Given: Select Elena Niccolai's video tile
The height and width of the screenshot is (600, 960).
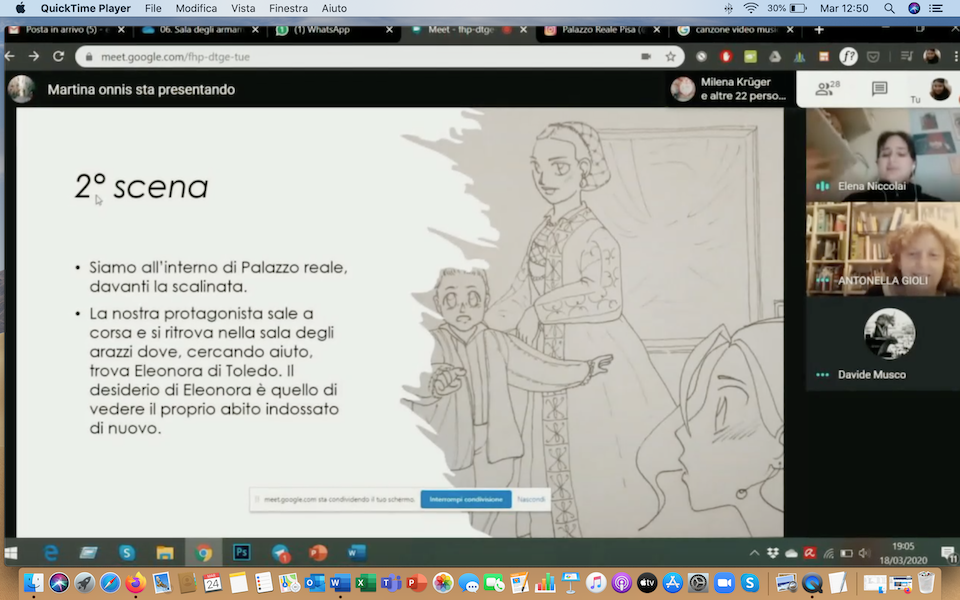Looking at the screenshot, I should pos(881,154).
